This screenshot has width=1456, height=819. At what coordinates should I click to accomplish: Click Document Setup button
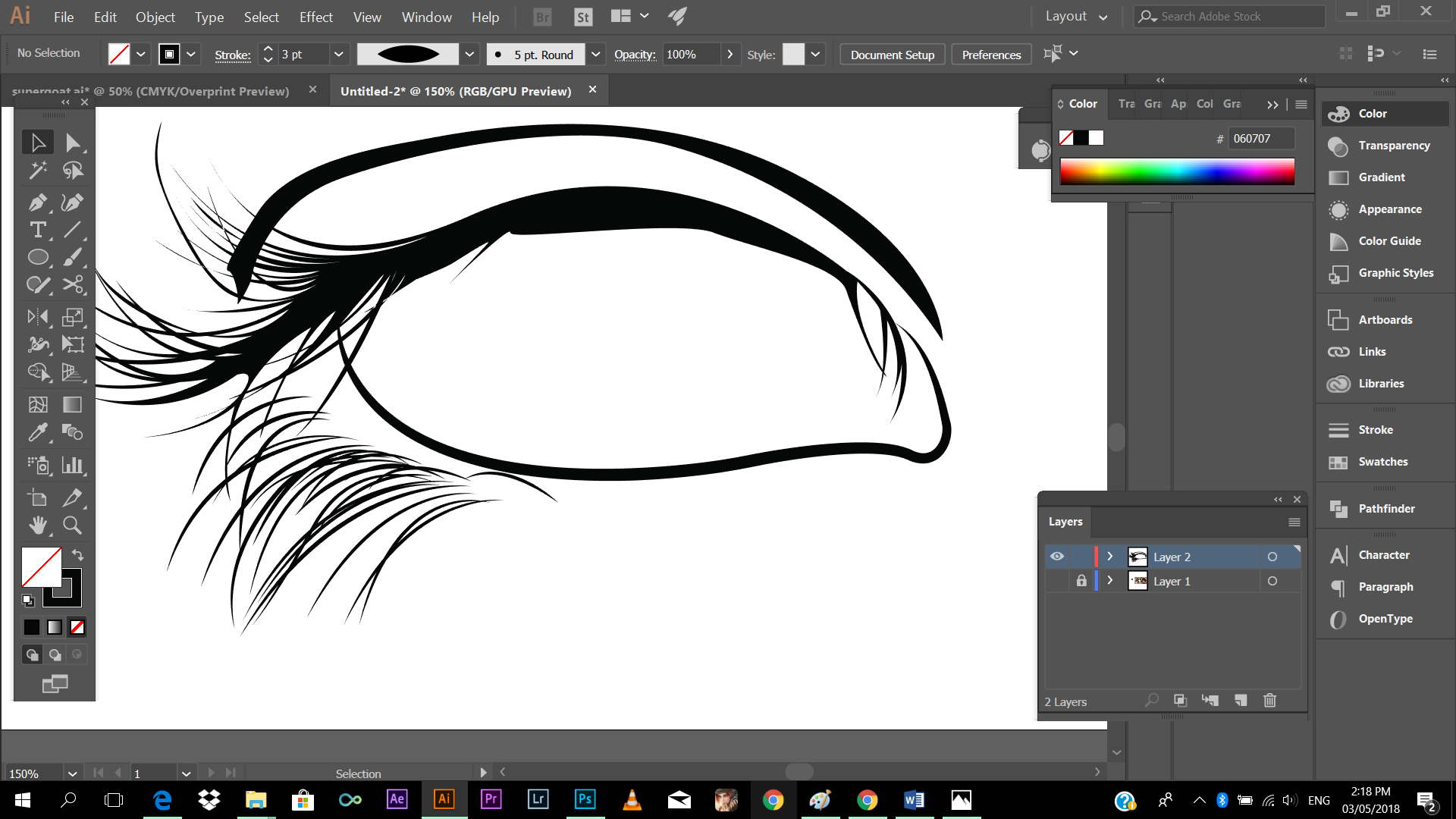coord(893,55)
